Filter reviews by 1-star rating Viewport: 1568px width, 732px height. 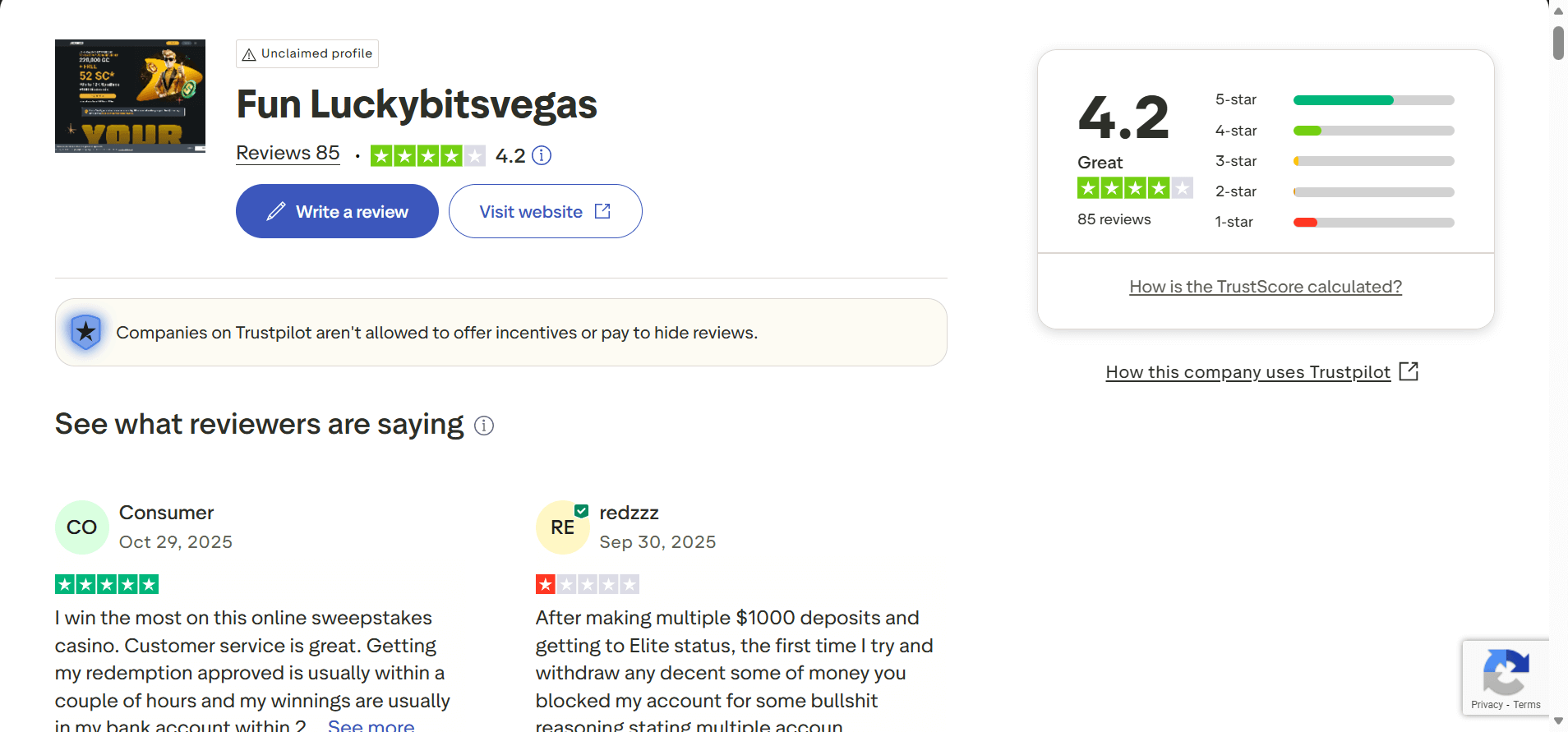pyautogui.click(x=1373, y=223)
